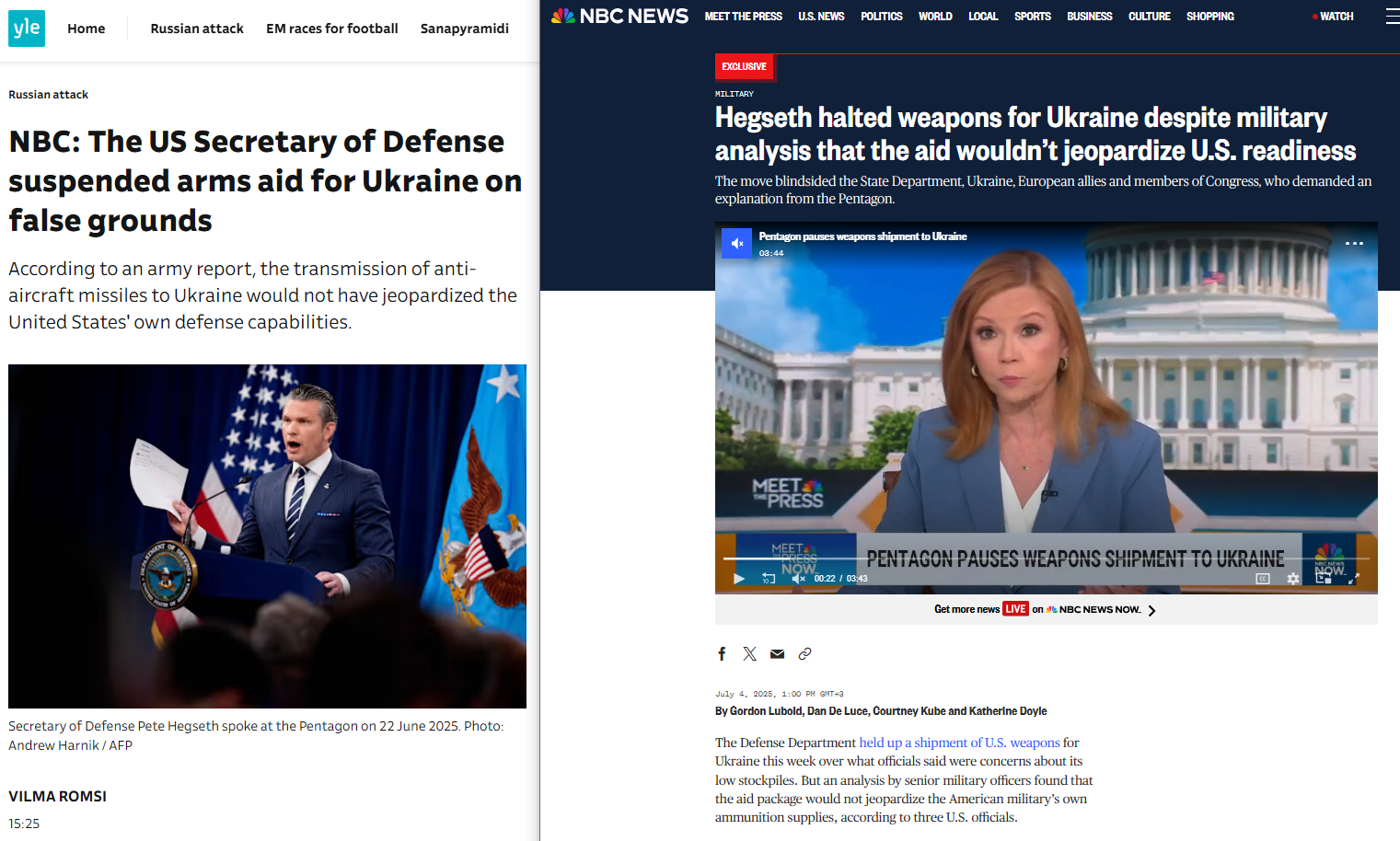
Task: Click the Yle publish time 15:25
Action: tap(24, 824)
